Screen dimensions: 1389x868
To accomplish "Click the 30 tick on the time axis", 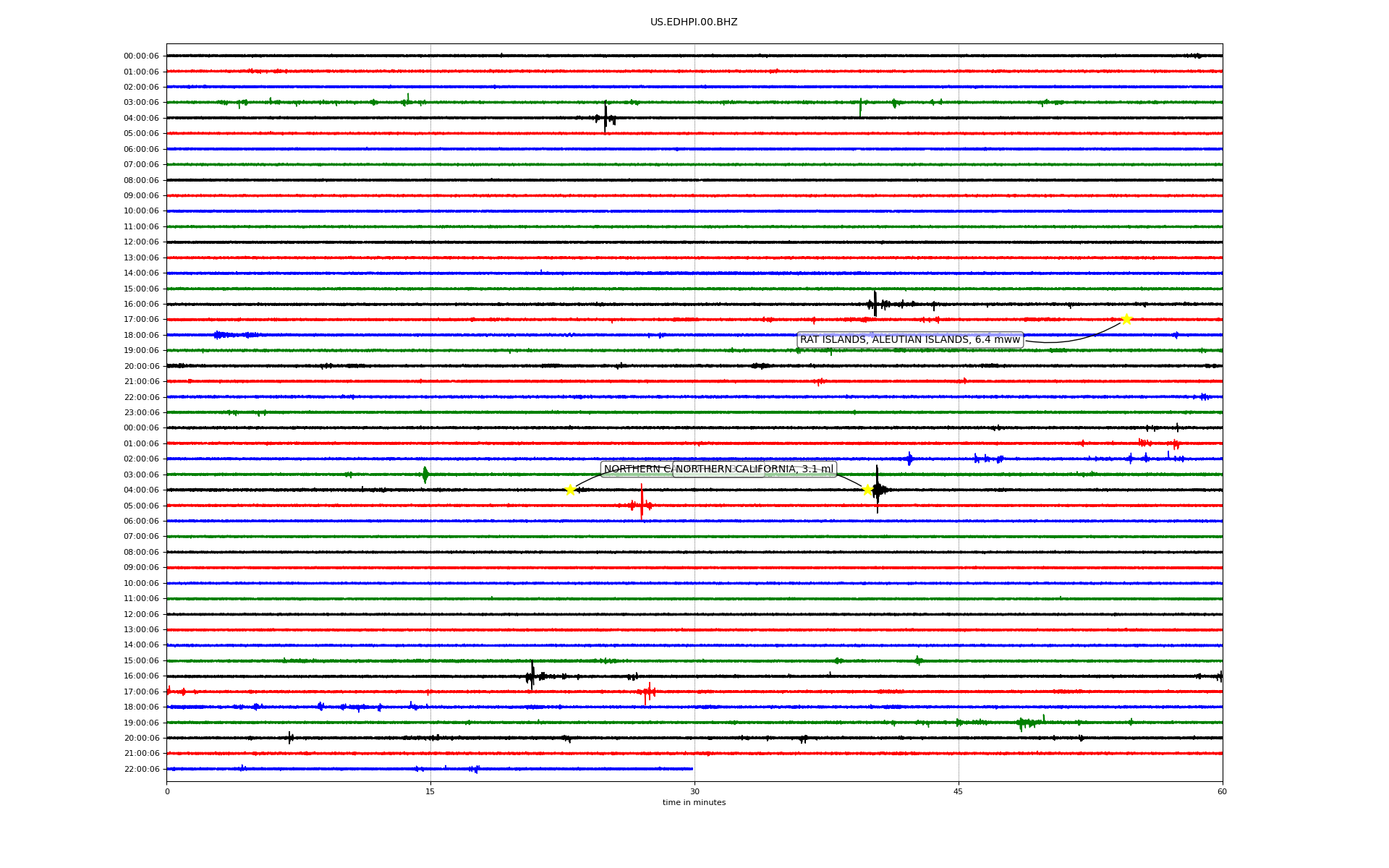I will coord(694,791).
